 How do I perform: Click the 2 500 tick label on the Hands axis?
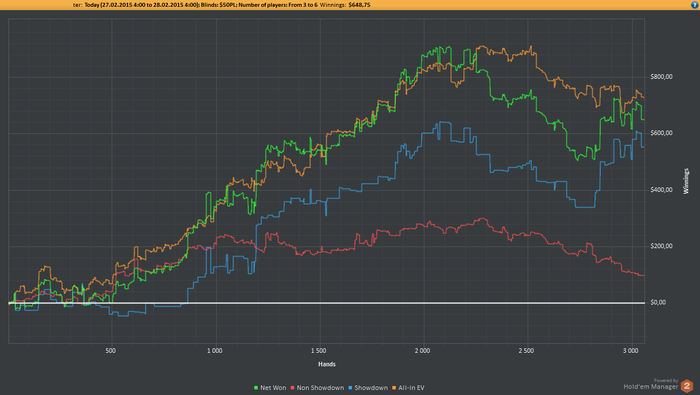(526, 351)
